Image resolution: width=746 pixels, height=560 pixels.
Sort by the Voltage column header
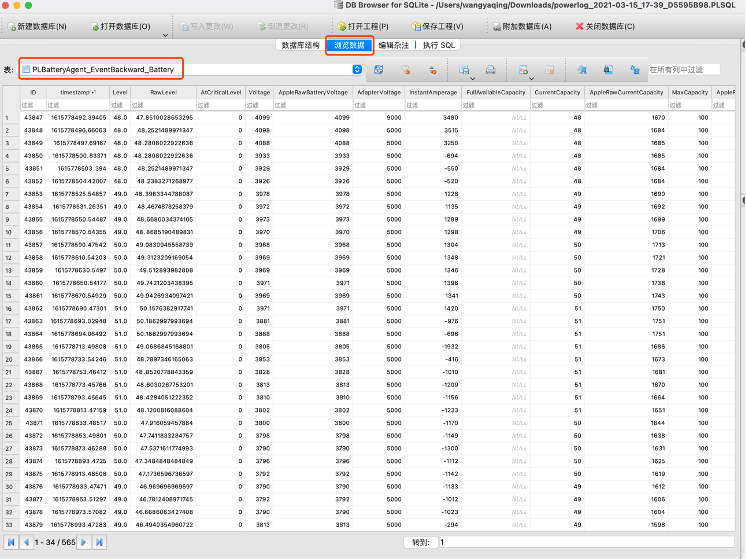[259, 92]
